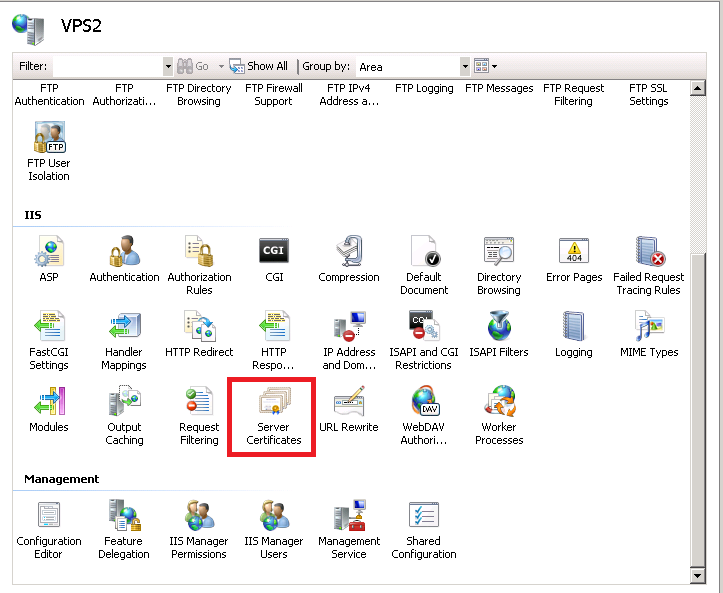The height and width of the screenshot is (593, 723).
Task: Open Default Document settings
Action: (x=424, y=265)
